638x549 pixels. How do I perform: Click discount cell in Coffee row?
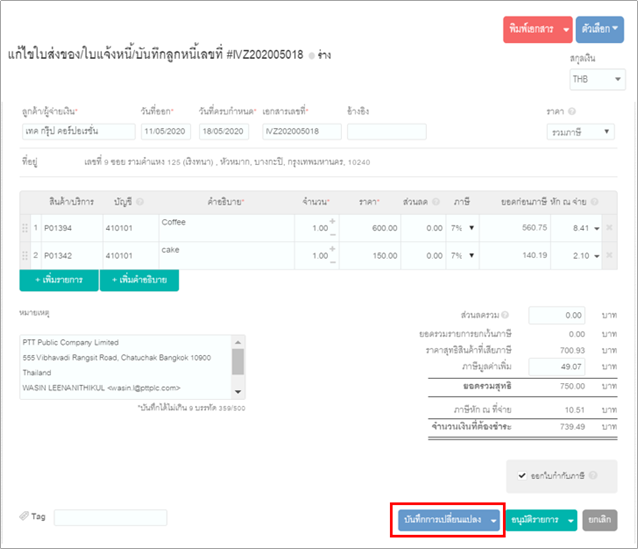click(423, 228)
